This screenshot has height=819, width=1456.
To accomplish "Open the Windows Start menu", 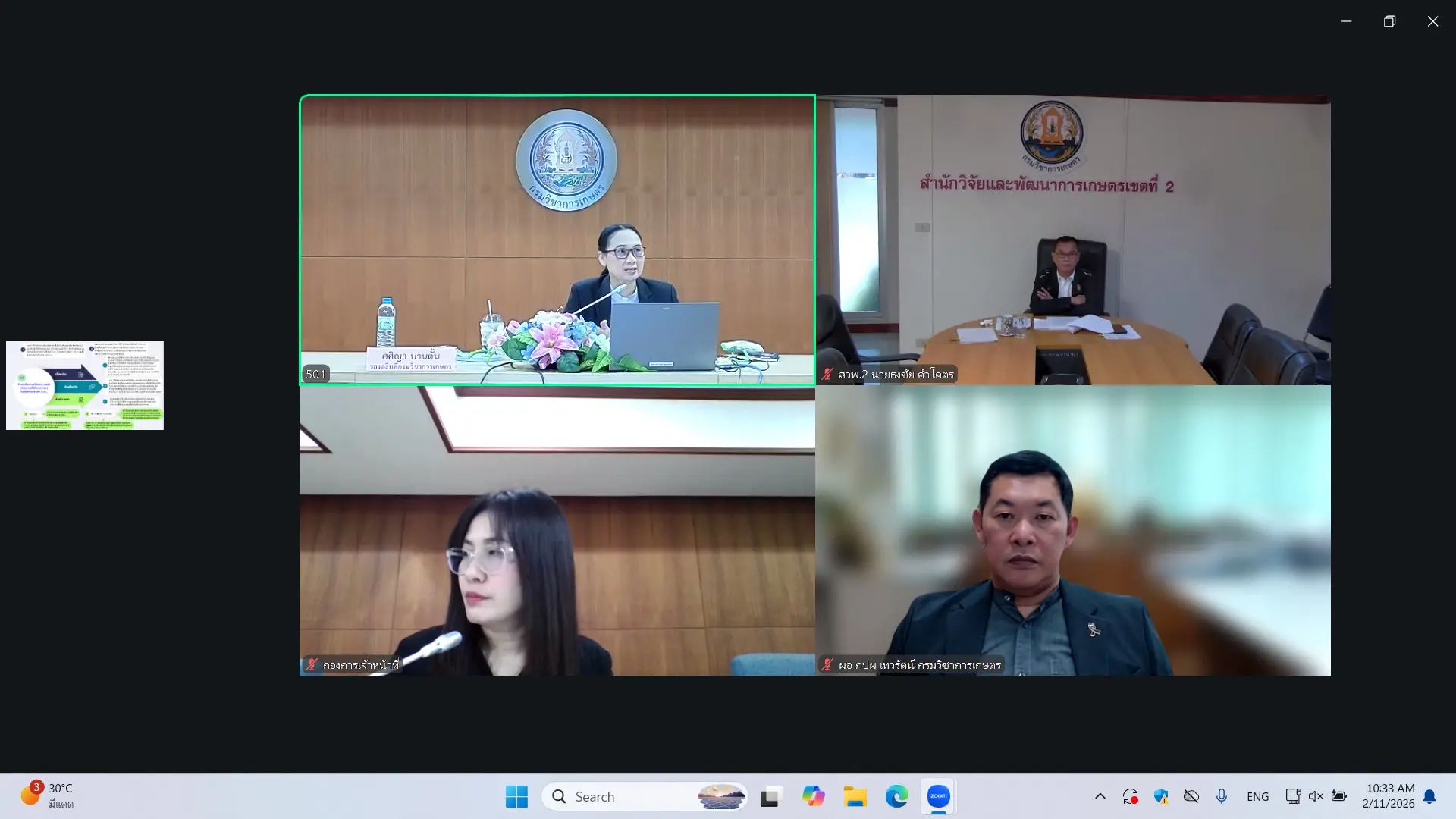I will pyautogui.click(x=516, y=796).
